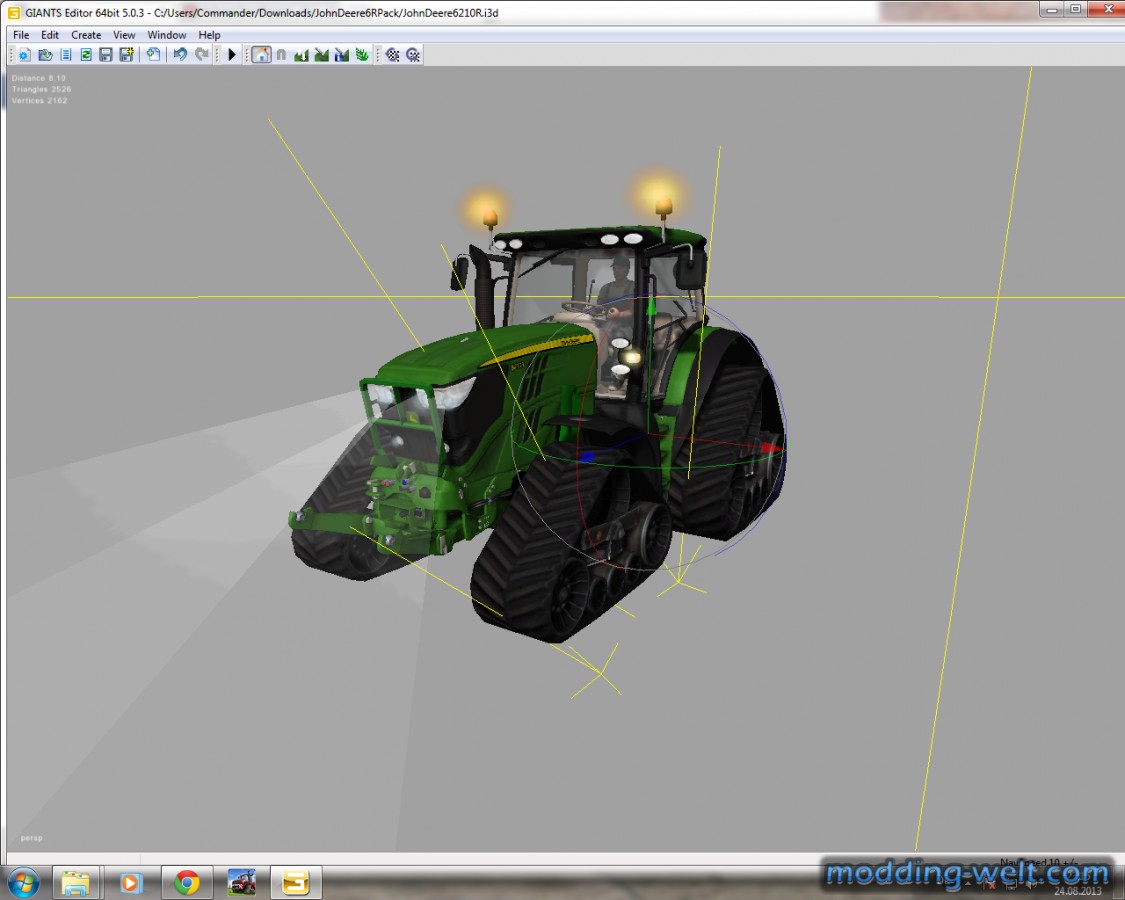This screenshot has height=900, width=1125.
Task: Click the blue Z-axis gizmo handle
Action: click(x=586, y=456)
